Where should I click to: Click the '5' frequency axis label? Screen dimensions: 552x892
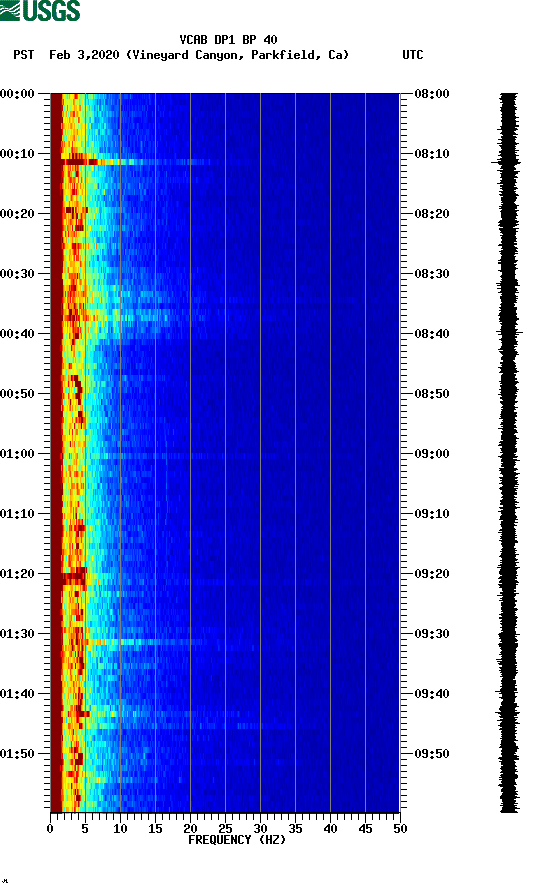tap(85, 829)
